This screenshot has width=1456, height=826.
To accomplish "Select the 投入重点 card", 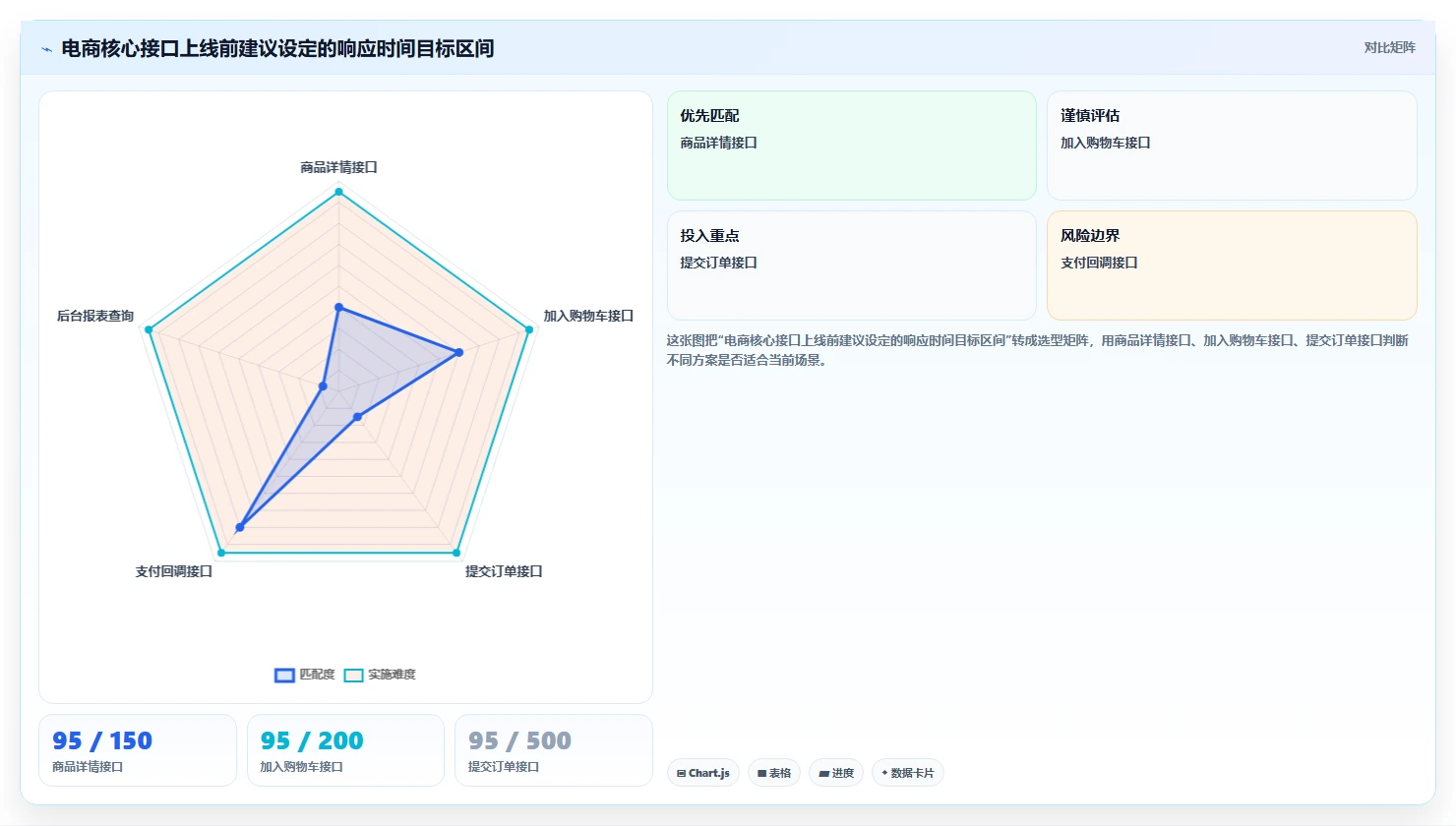I will pyautogui.click(x=852, y=265).
